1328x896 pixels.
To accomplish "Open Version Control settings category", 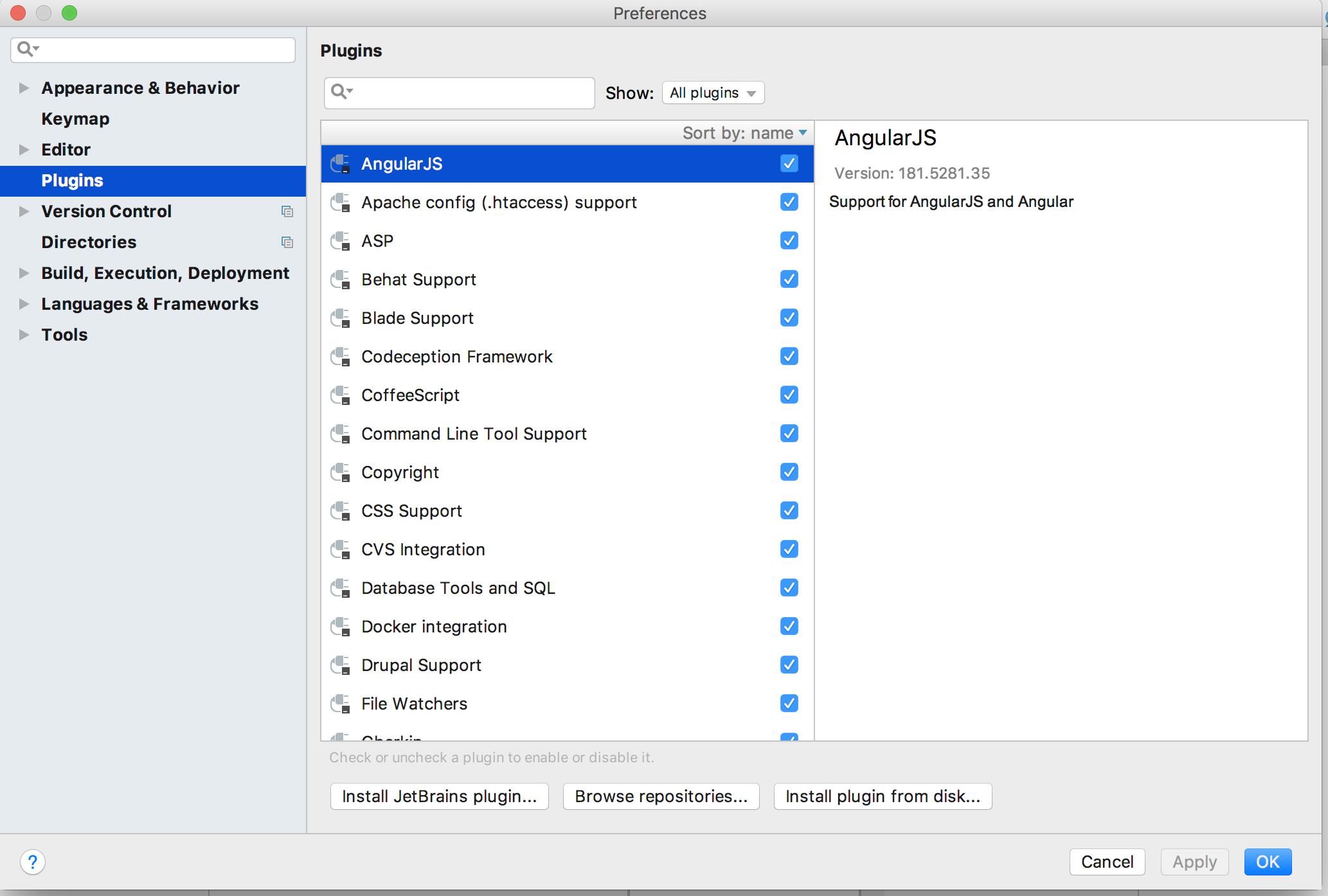I will click(x=106, y=211).
